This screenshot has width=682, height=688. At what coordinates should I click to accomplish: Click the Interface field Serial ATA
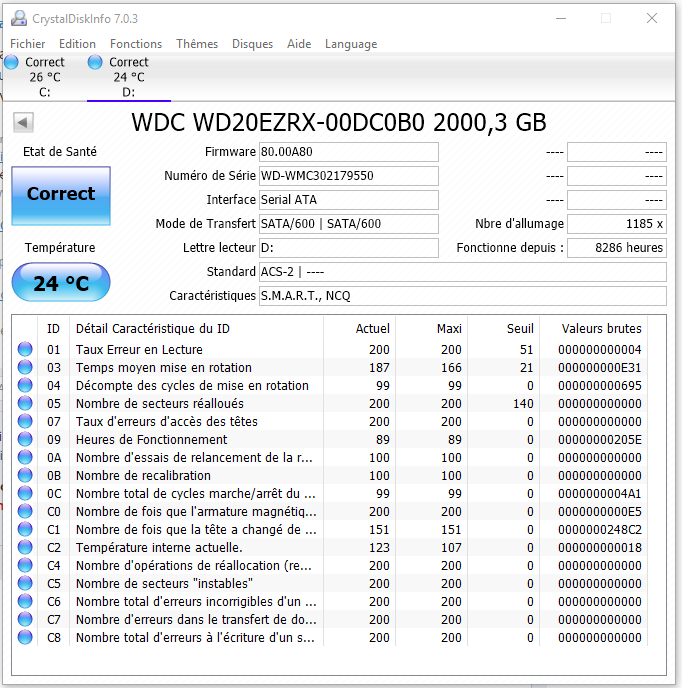click(349, 200)
